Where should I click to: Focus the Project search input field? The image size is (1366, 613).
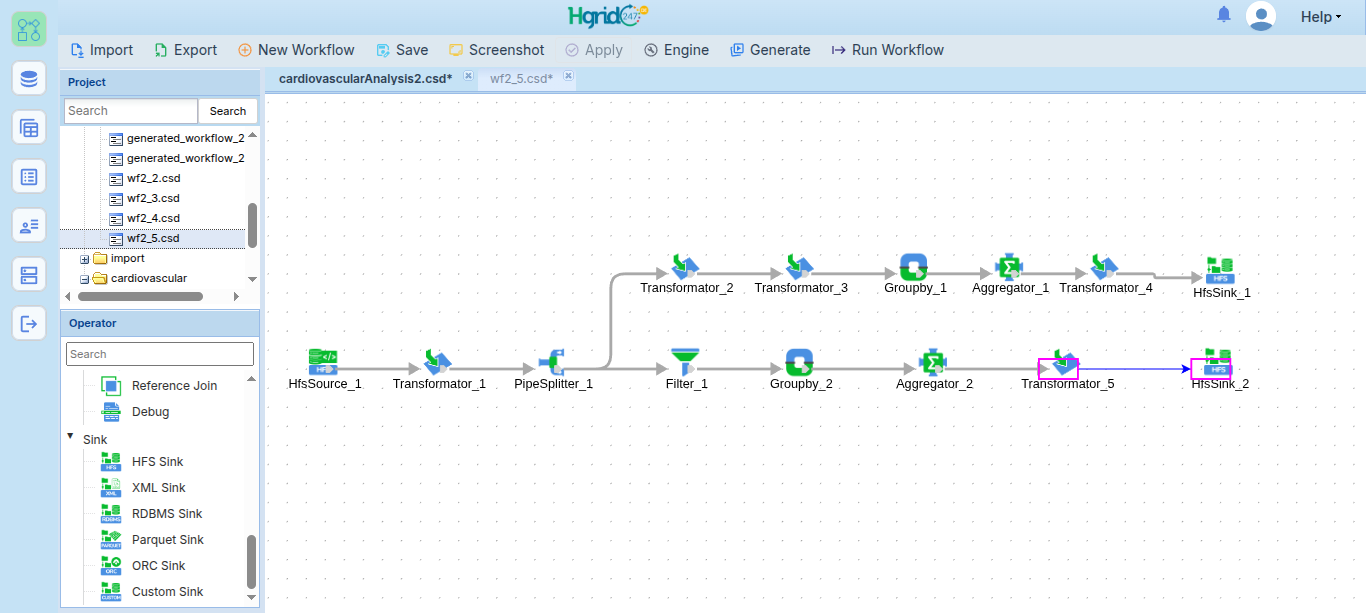[131, 111]
